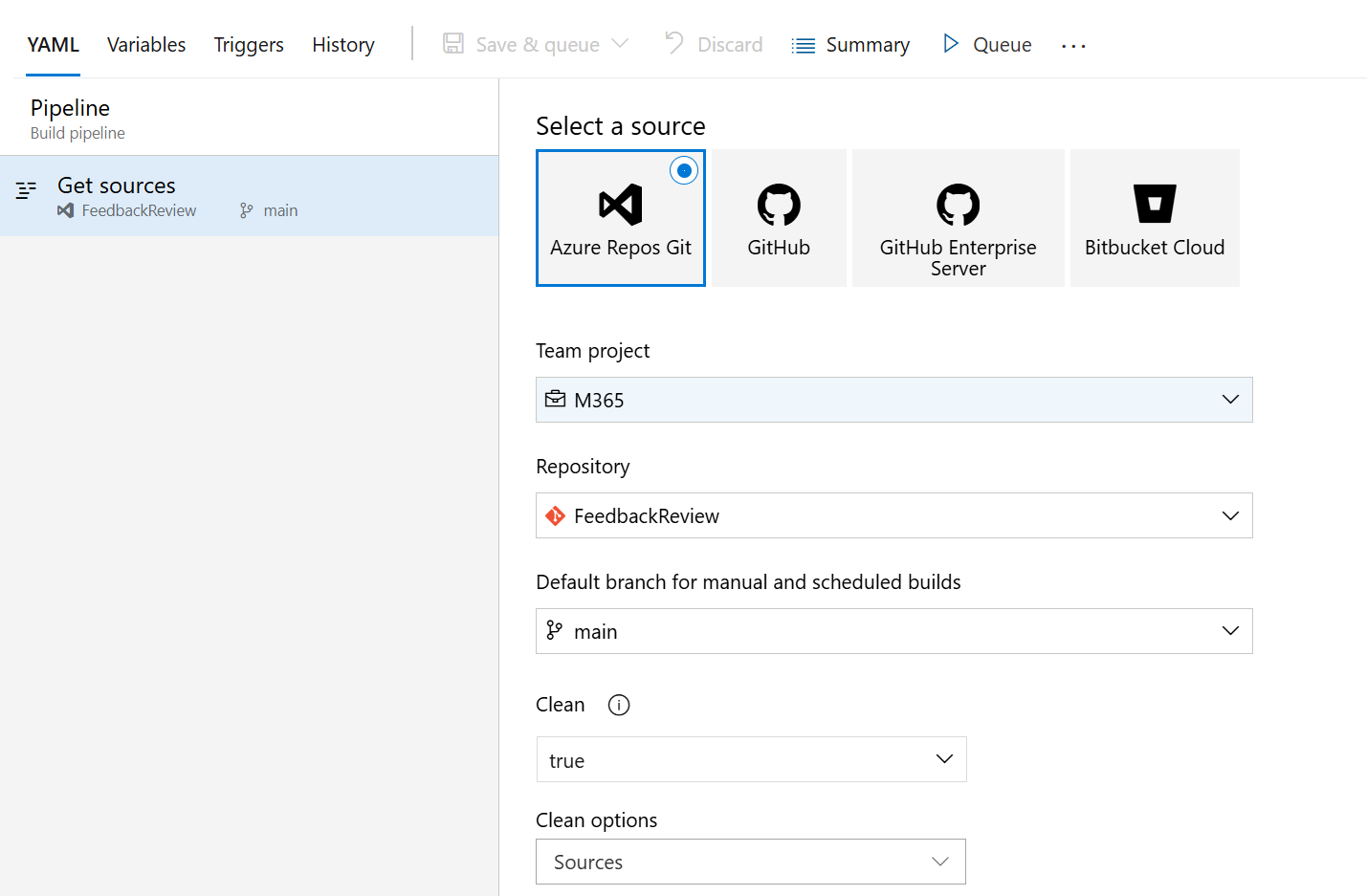Expand the Clean options chevron
This screenshot has height=896, width=1367.
(x=940, y=862)
